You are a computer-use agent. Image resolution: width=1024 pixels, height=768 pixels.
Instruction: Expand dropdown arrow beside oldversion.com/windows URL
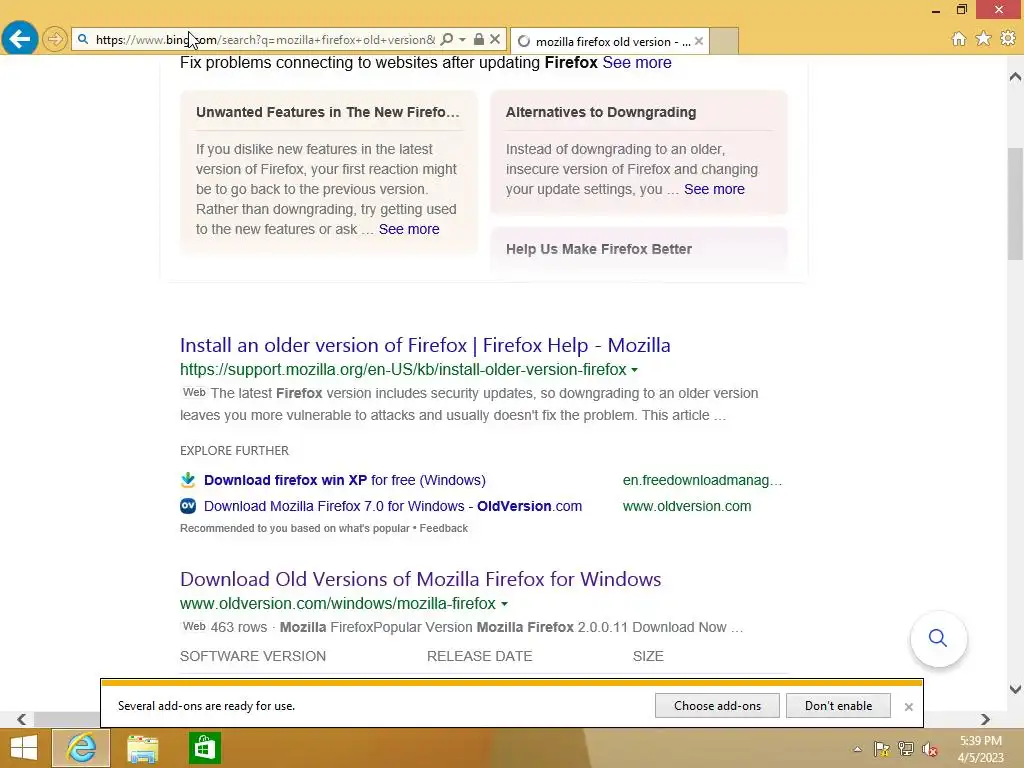coord(504,604)
